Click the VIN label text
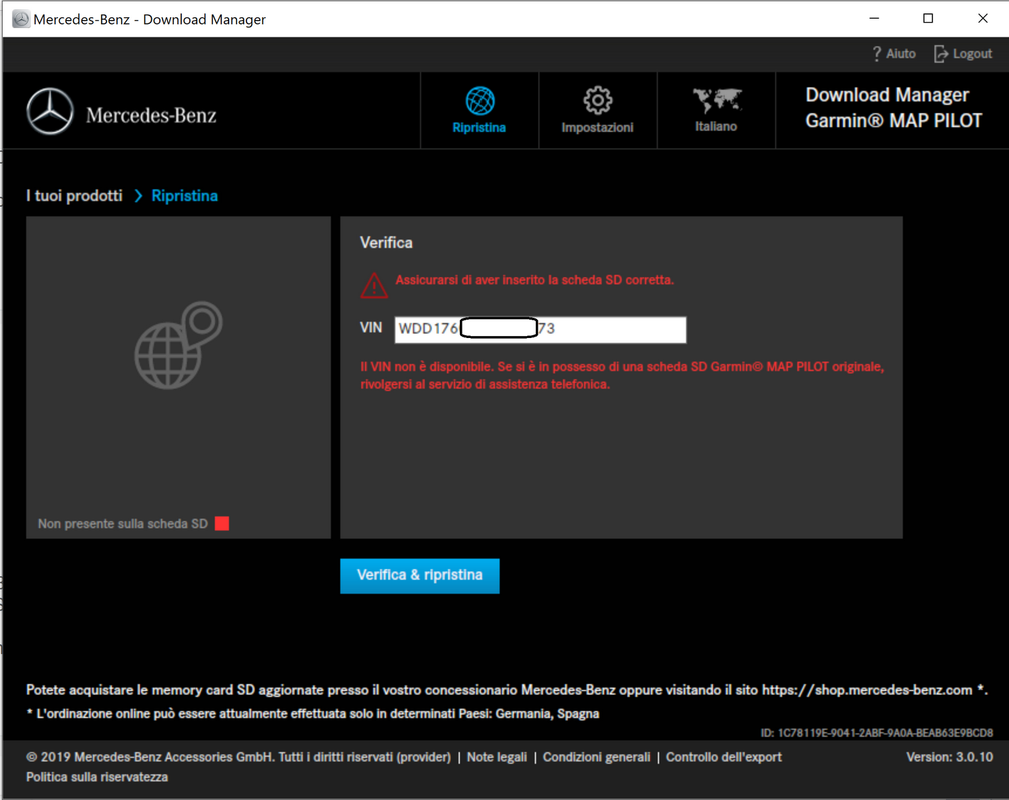Viewport: 1009px width, 800px height. point(371,328)
